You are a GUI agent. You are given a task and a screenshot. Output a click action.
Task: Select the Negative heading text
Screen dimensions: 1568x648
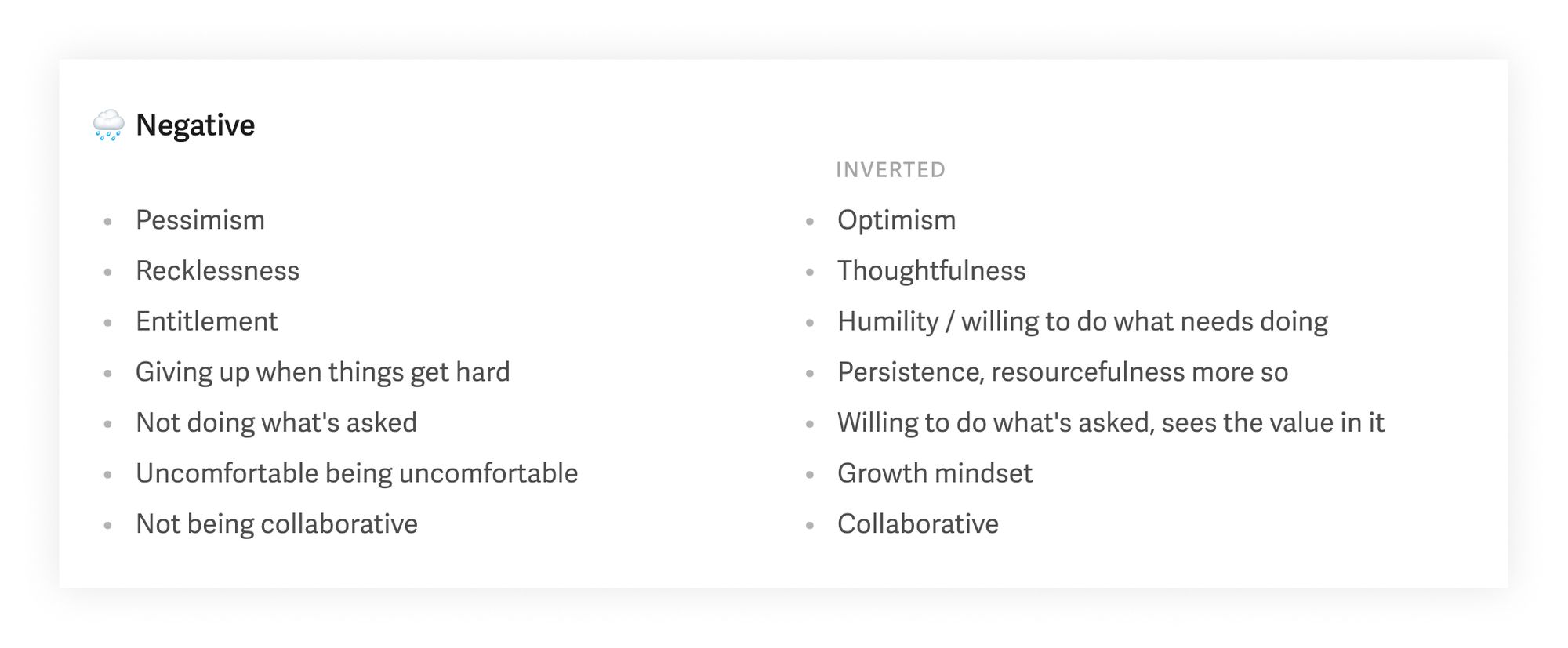click(195, 125)
